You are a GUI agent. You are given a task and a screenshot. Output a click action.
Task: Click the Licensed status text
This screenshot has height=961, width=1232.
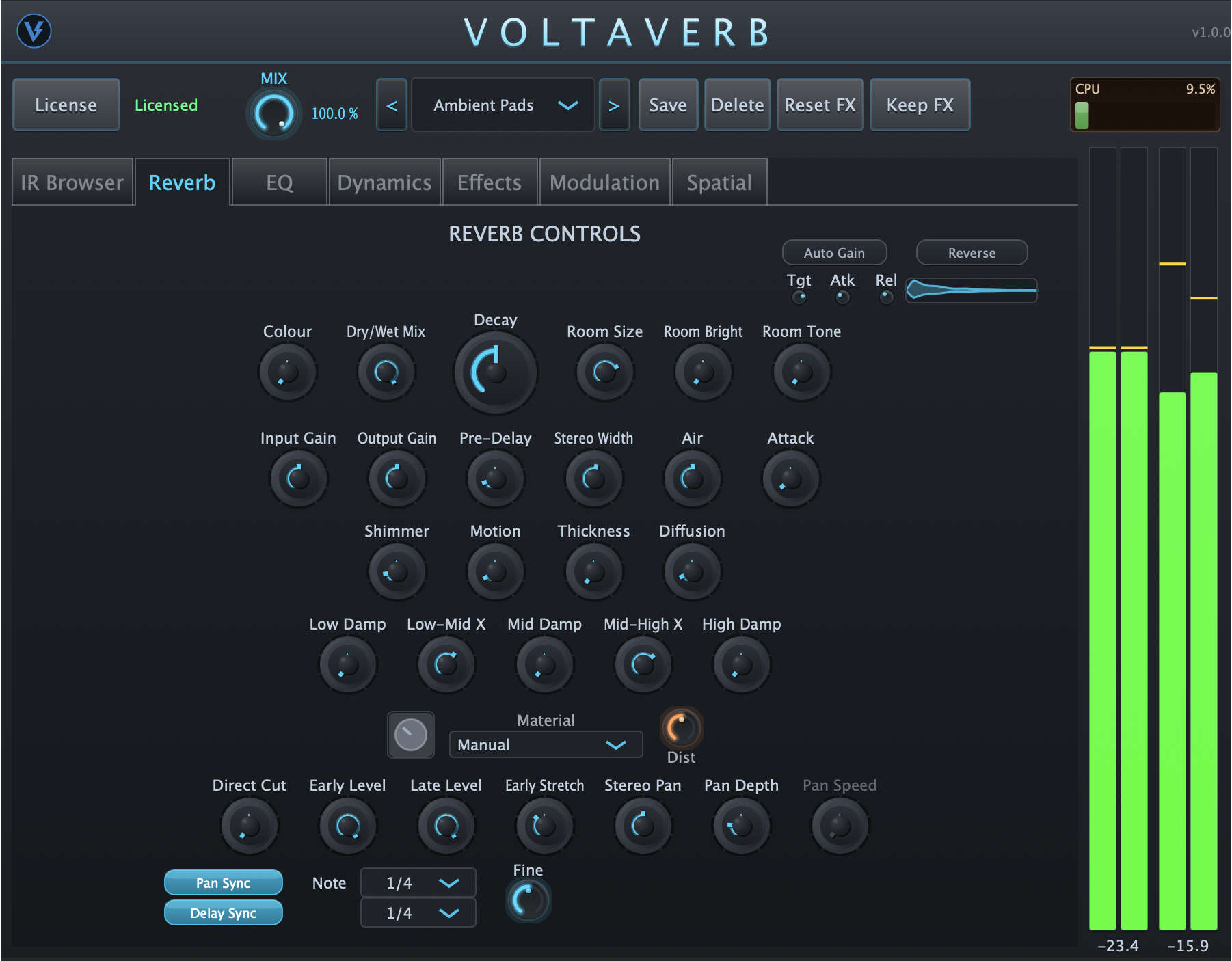coord(166,105)
